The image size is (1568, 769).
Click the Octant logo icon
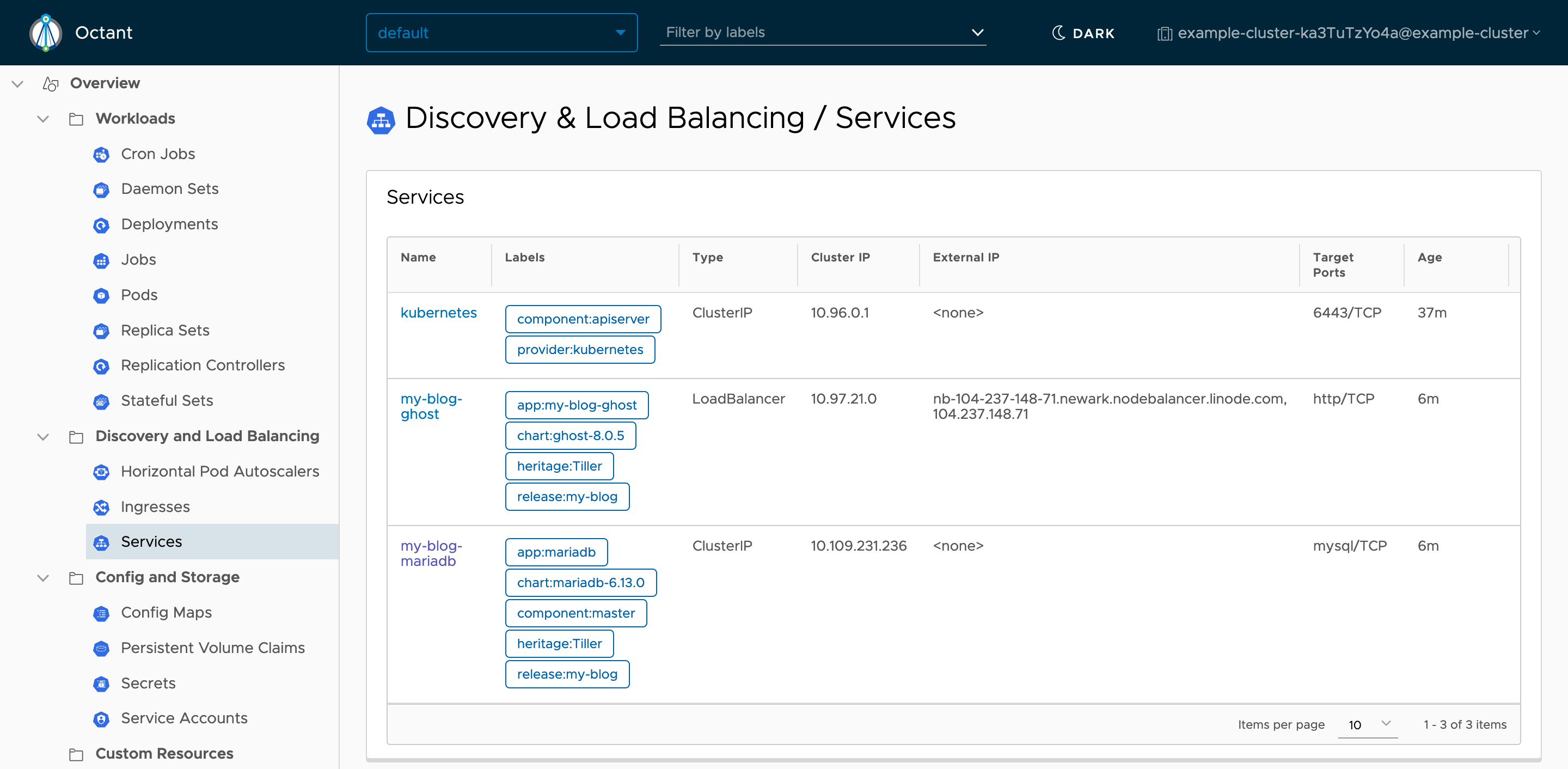tap(46, 33)
